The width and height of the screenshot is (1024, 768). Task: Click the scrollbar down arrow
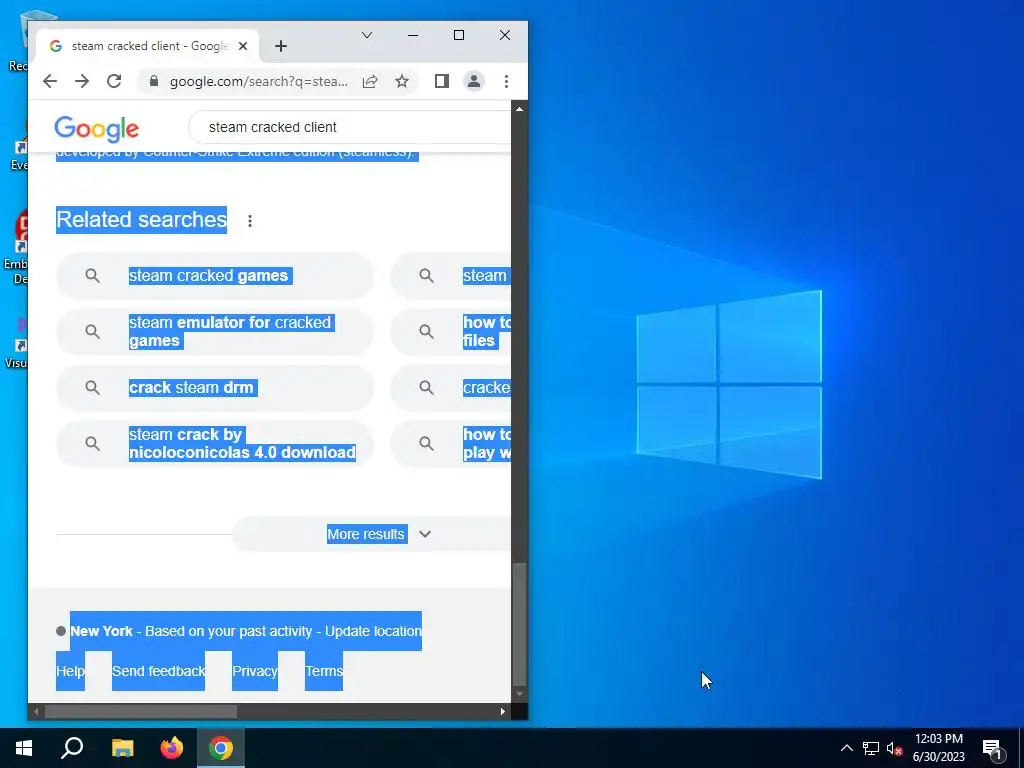click(x=519, y=694)
